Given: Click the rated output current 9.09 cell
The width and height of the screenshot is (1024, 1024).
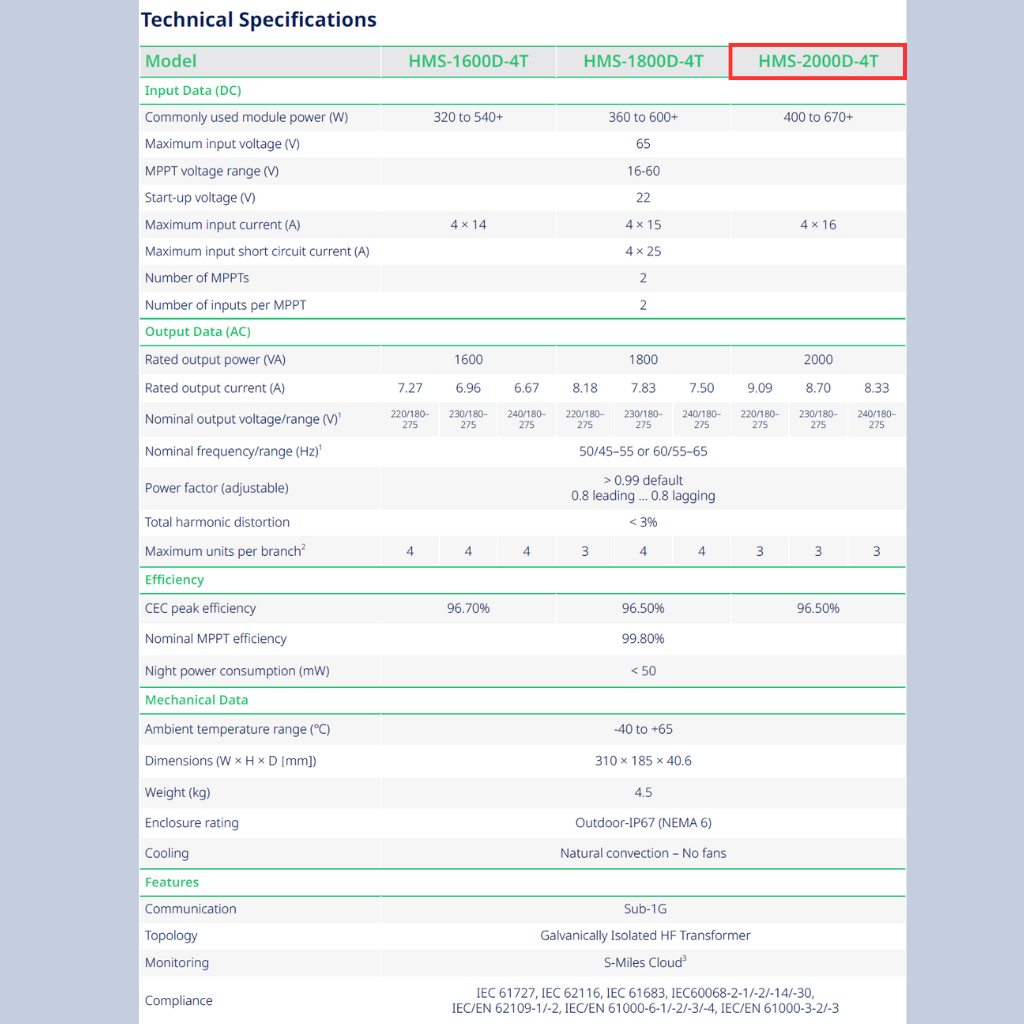Looking at the screenshot, I should [x=760, y=389].
